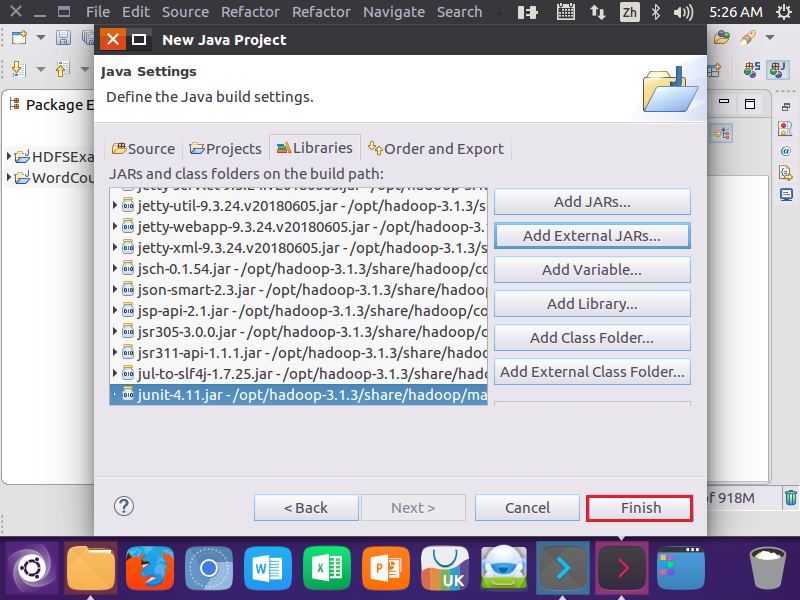Maximize the editor area view

749,104
